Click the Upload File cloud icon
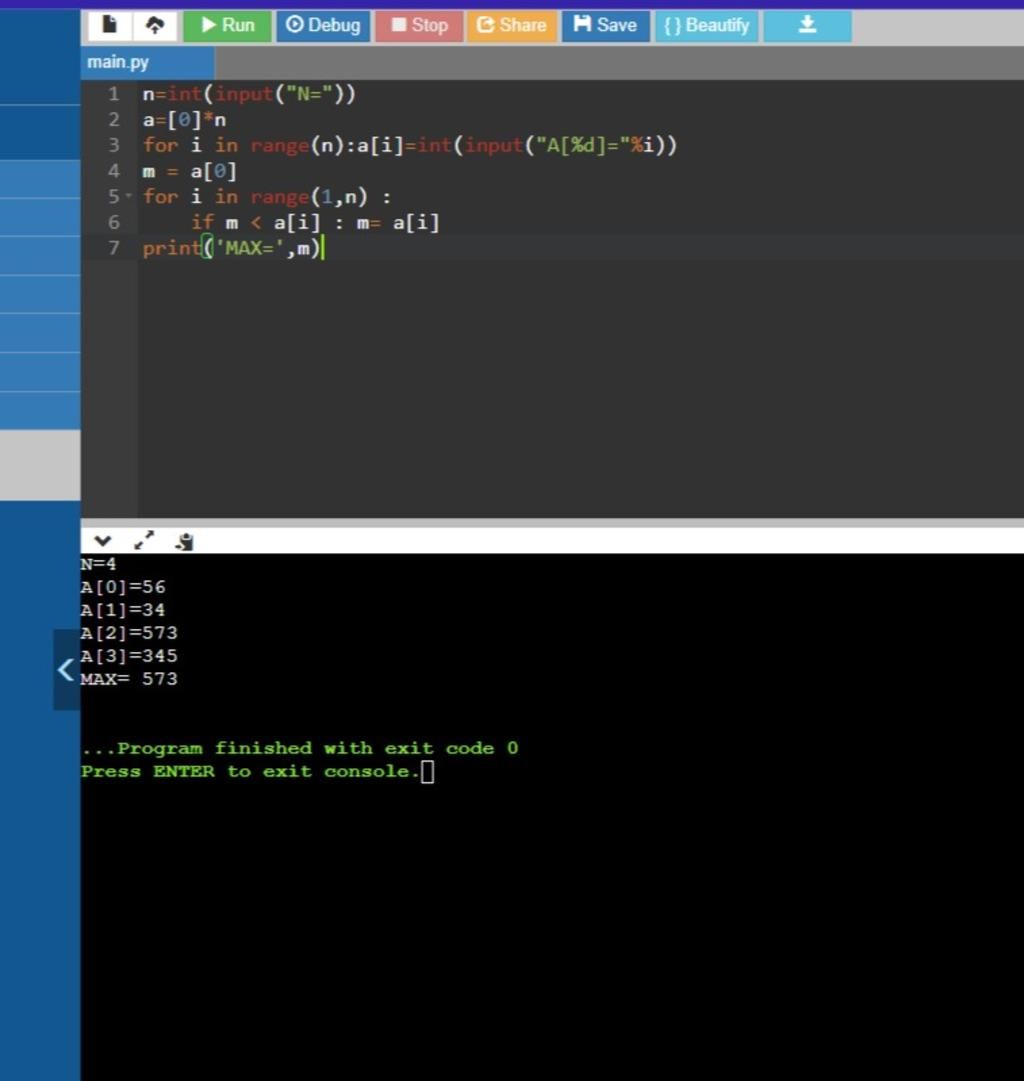The image size is (1024, 1081). (x=155, y=25)
